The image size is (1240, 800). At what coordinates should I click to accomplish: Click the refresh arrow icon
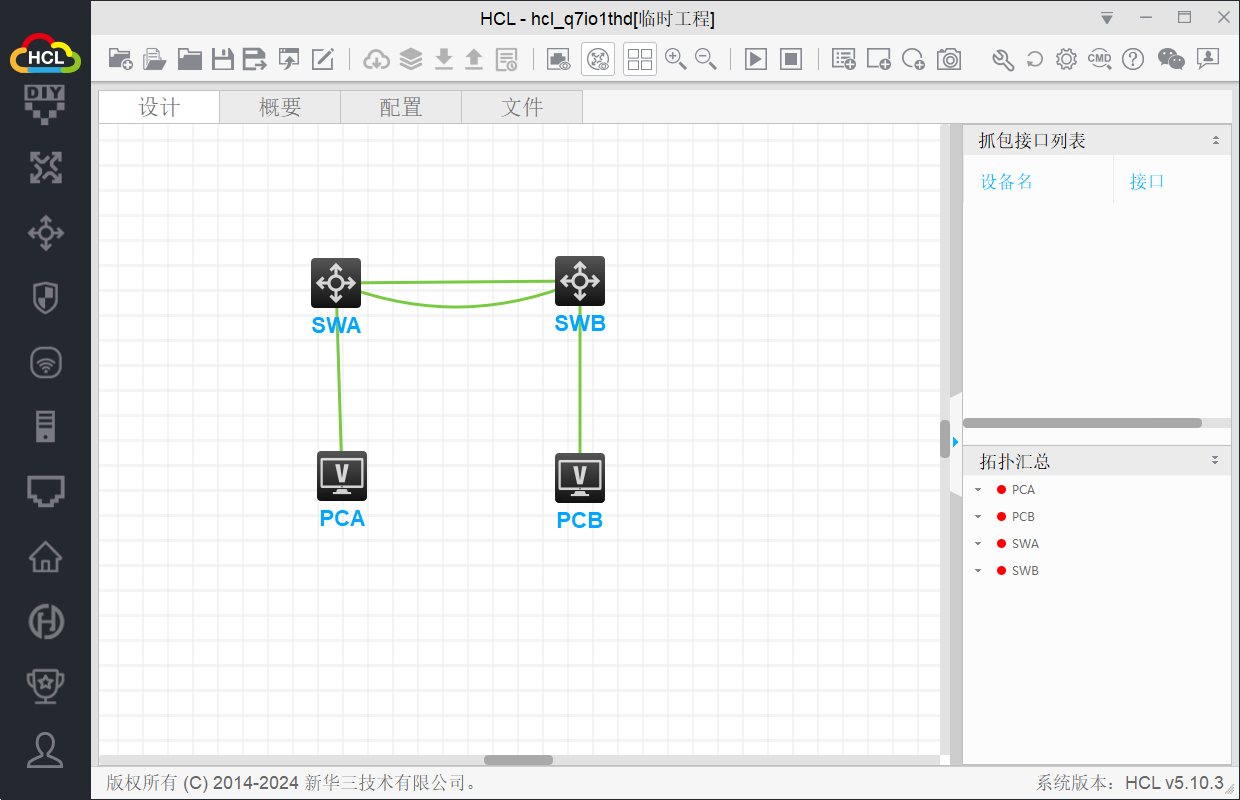pos(1035,59)
